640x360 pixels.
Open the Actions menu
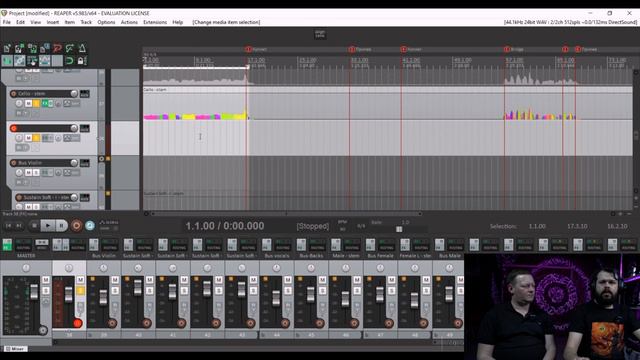click(x=129, y=22)
